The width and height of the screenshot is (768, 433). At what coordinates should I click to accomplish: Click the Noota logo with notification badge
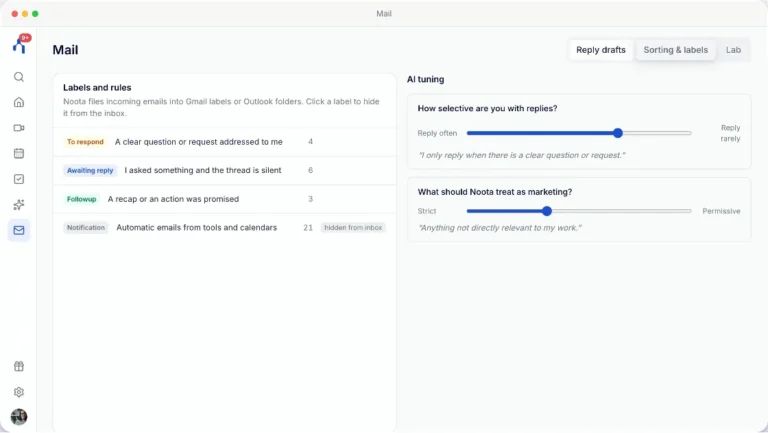point(21,44)
